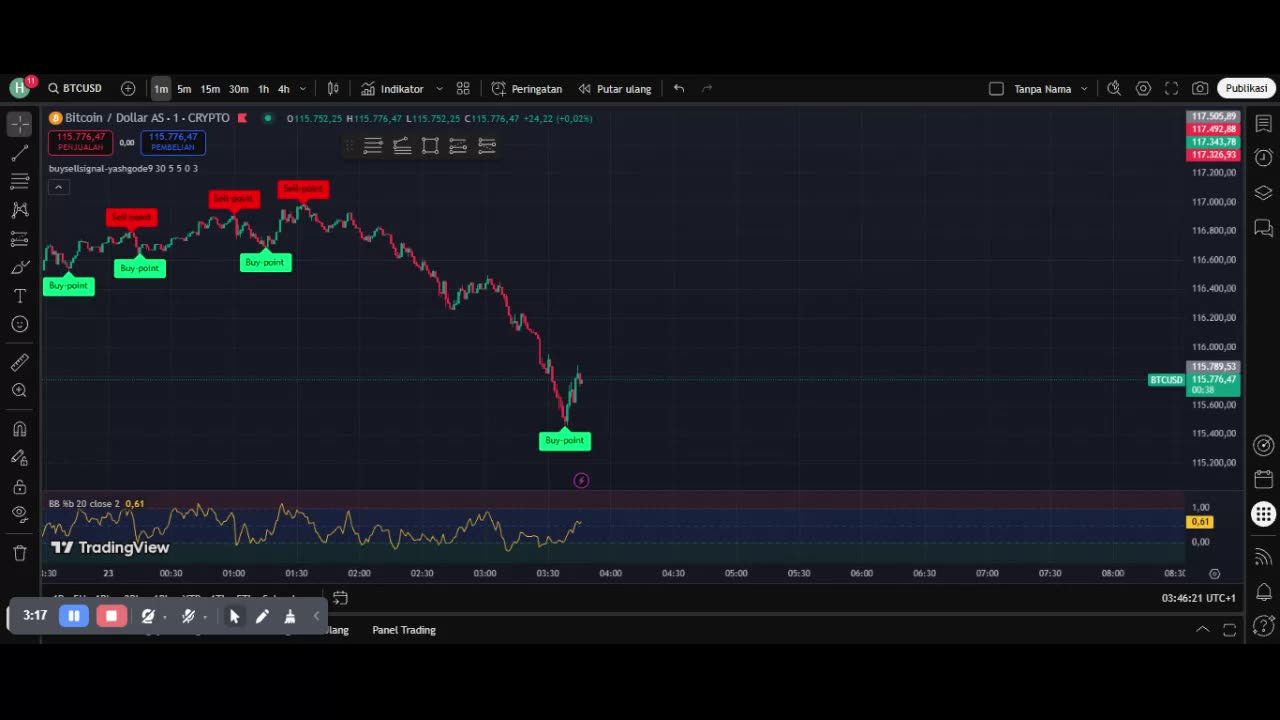
Task: Select the crosshair cursor tool
Action: 19,124
